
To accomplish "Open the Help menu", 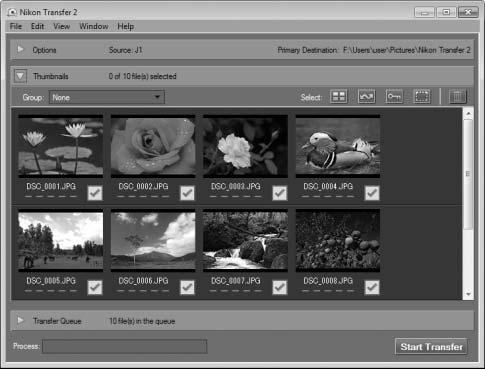I will tap(126, 26).
